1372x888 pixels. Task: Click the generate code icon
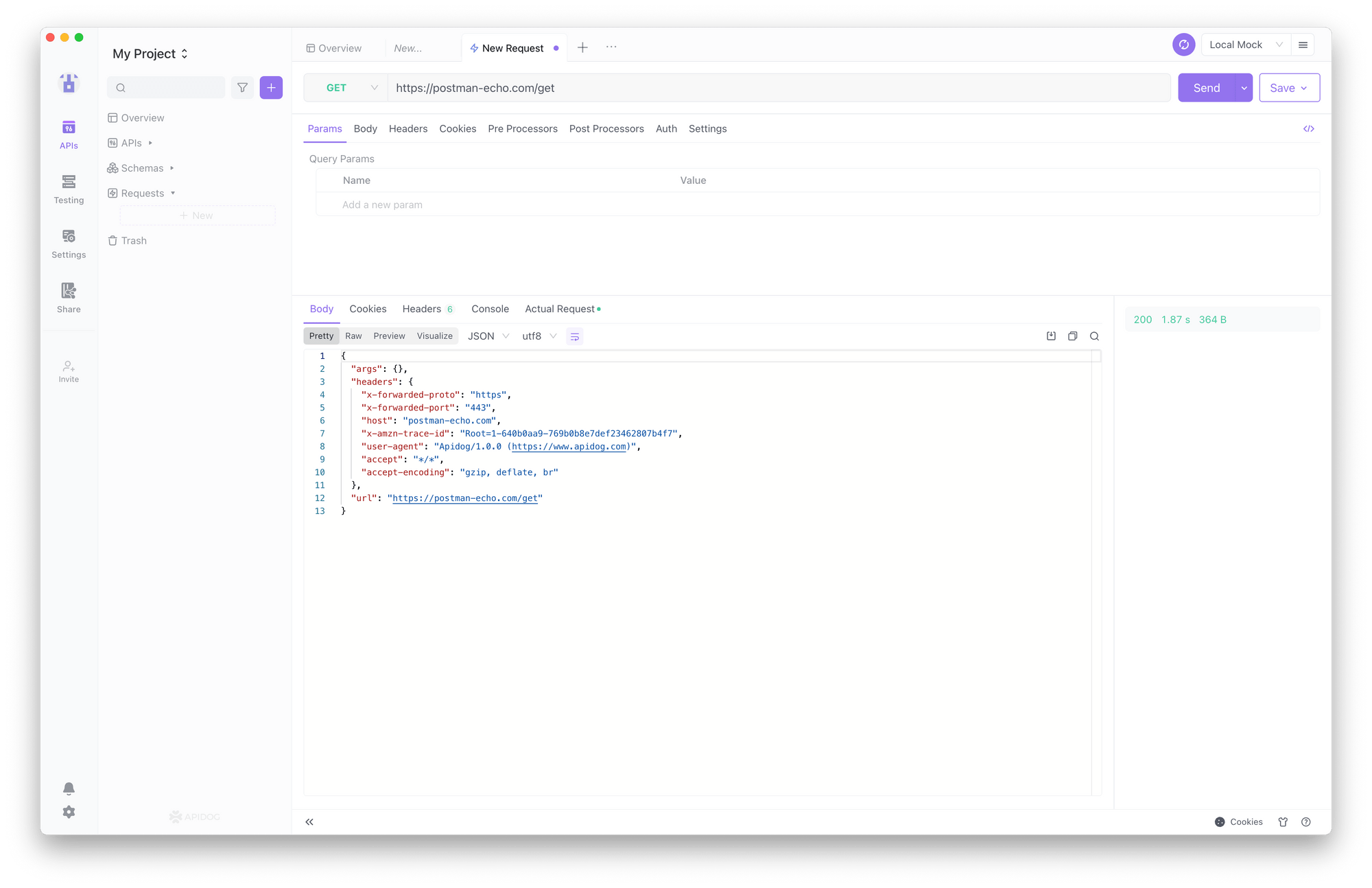[1308, 129]
